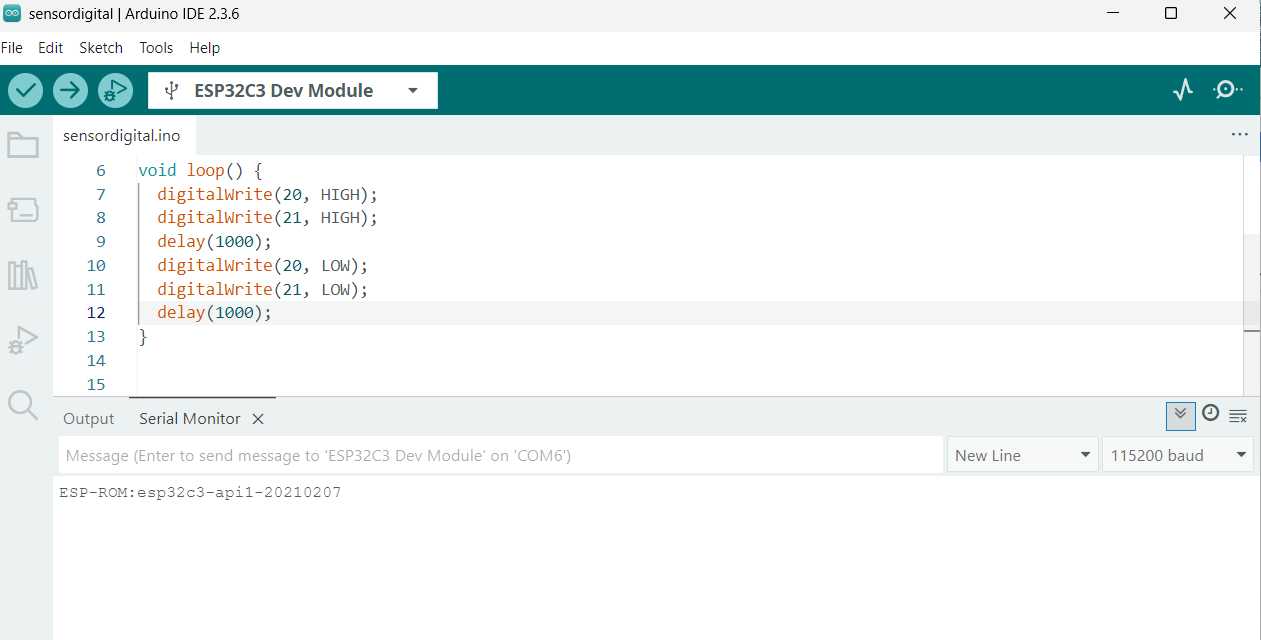Upload sketch with the arrow button
The height and width of the screenshot is (640, 1261).
coord(70,90)
